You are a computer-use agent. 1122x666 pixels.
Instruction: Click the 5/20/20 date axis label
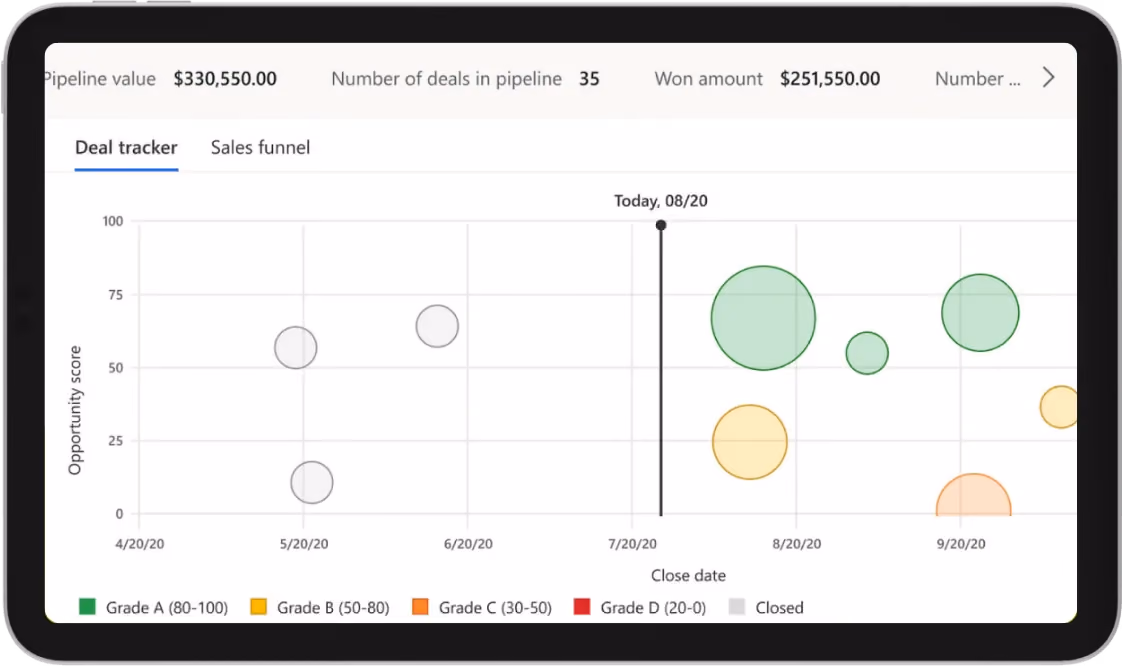[x=304, y=544]
